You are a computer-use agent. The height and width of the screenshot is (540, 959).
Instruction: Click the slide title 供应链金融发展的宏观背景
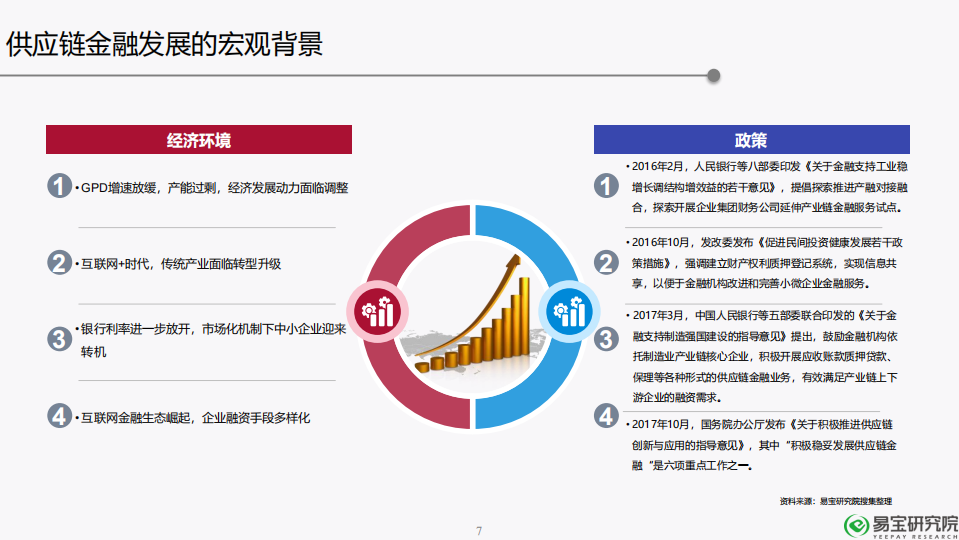coord(164,44)
